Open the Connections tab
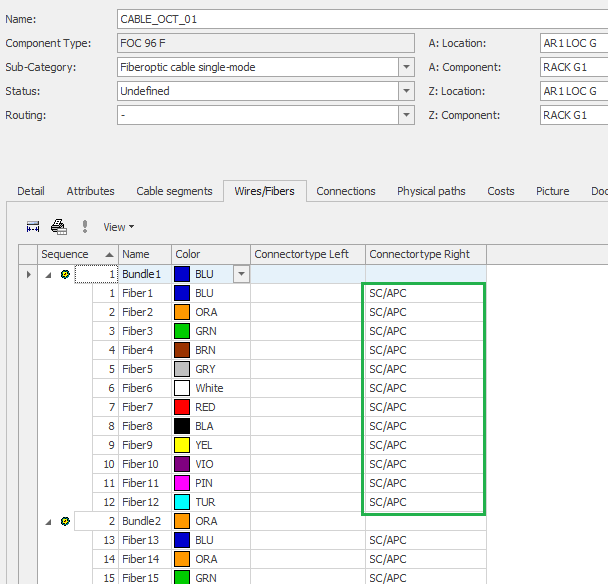Screen dimensions: 608x584 coord(346,191)
